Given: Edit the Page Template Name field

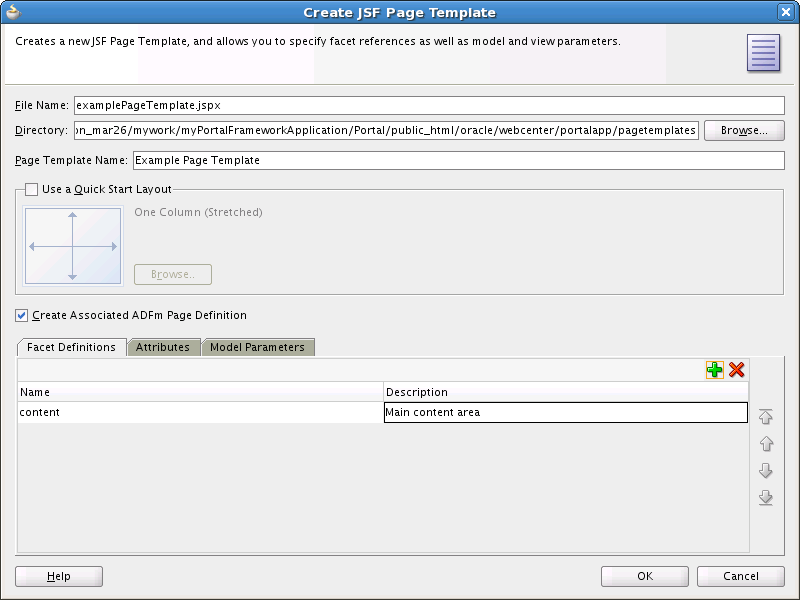Looking at the screenshot, I should 459,160.
